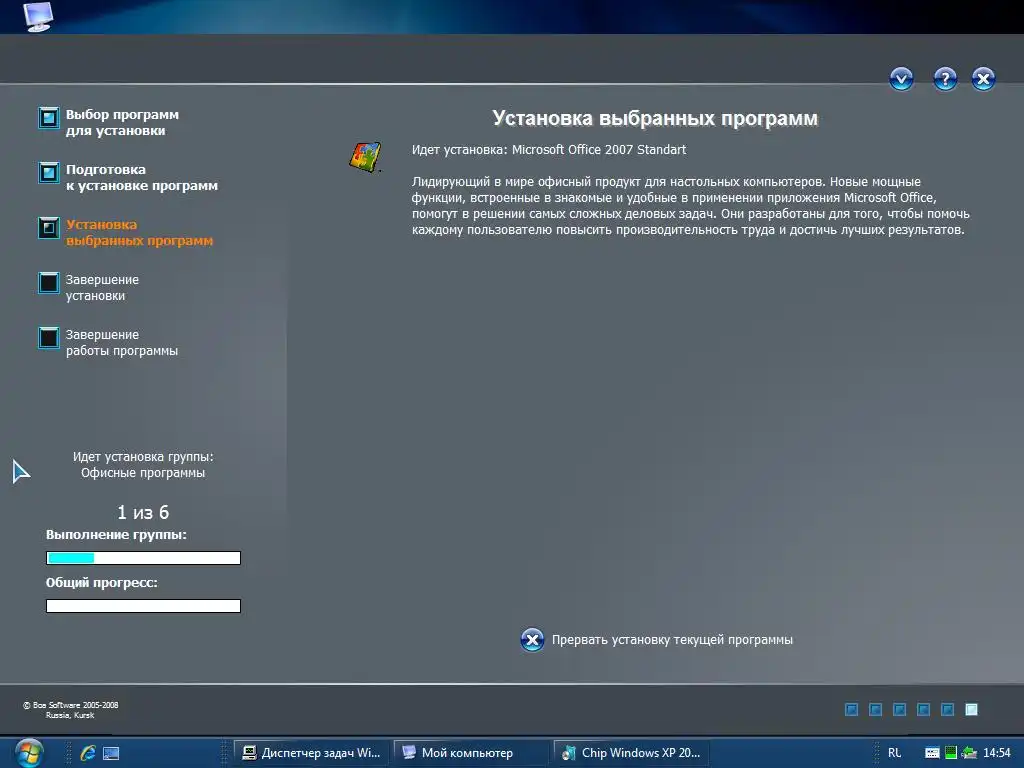
Task: Click the Общий прогресс progress bar
Action: click(x=143, y=606)
